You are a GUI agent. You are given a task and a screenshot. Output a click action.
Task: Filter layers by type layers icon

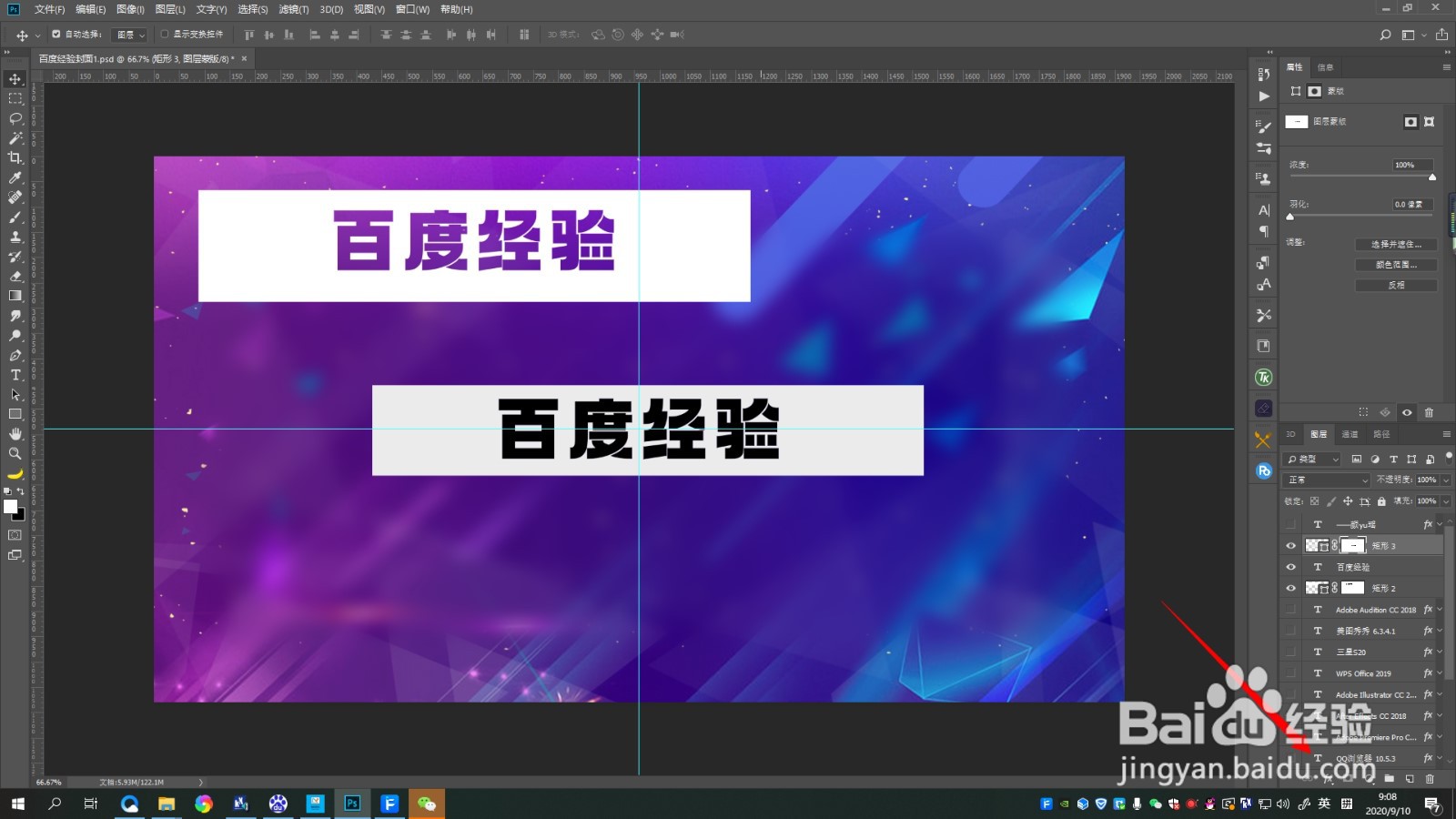point(1393,460)
